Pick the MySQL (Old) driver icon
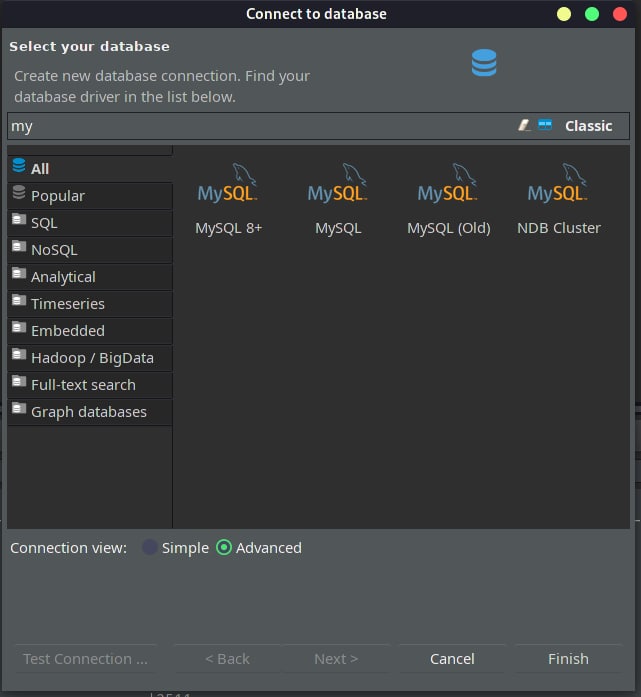Screen dimensions: 641x697 pos(448,184)
